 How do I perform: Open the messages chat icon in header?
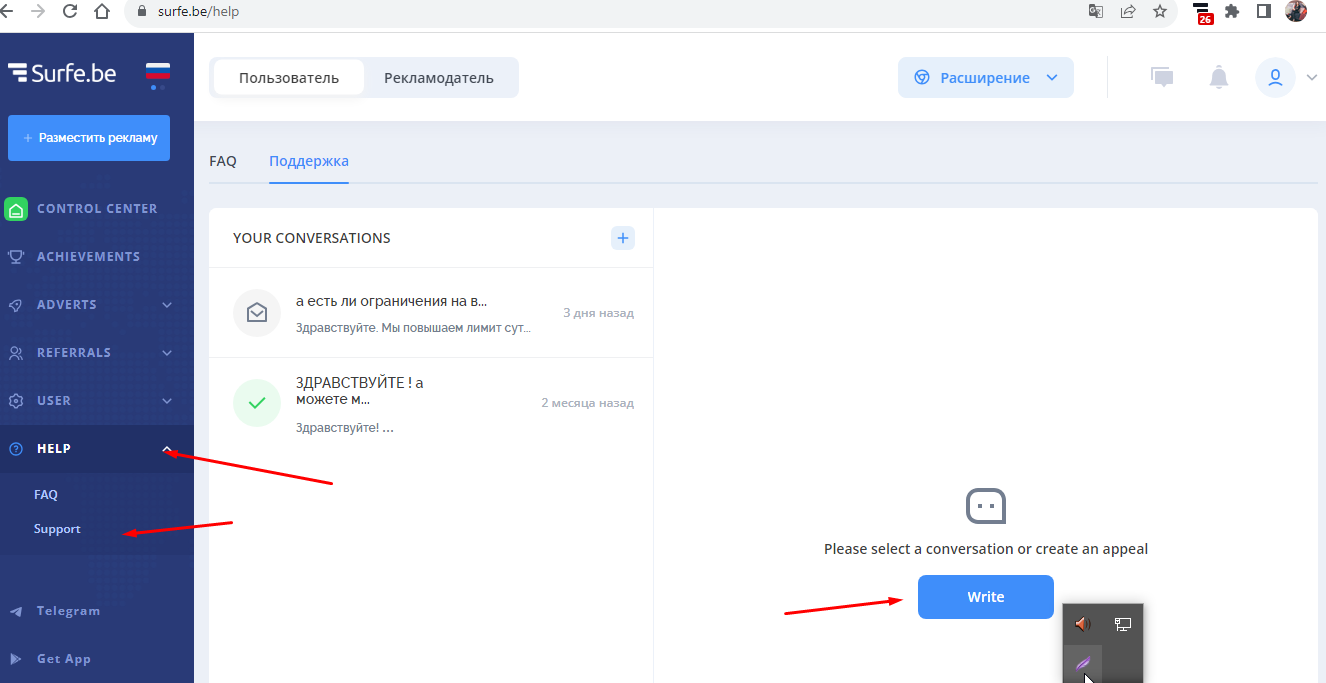1162,77
